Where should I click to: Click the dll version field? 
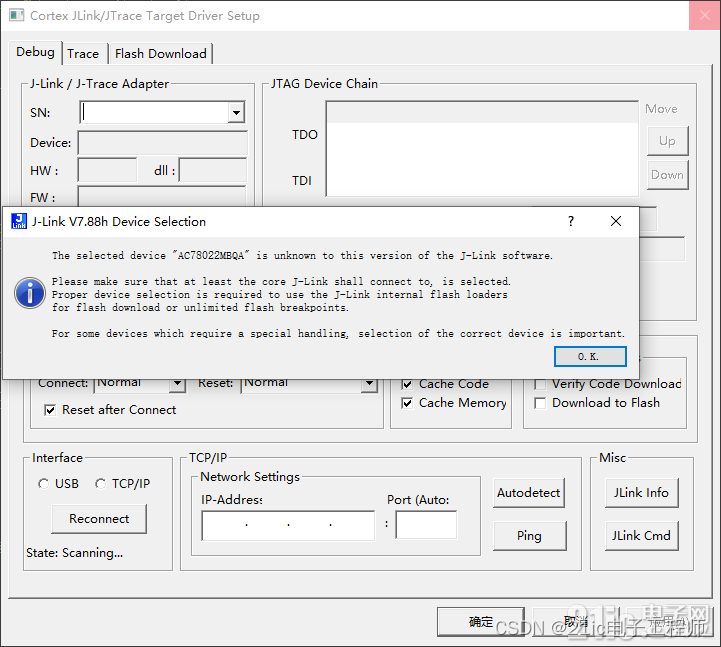tap(212, 171)
